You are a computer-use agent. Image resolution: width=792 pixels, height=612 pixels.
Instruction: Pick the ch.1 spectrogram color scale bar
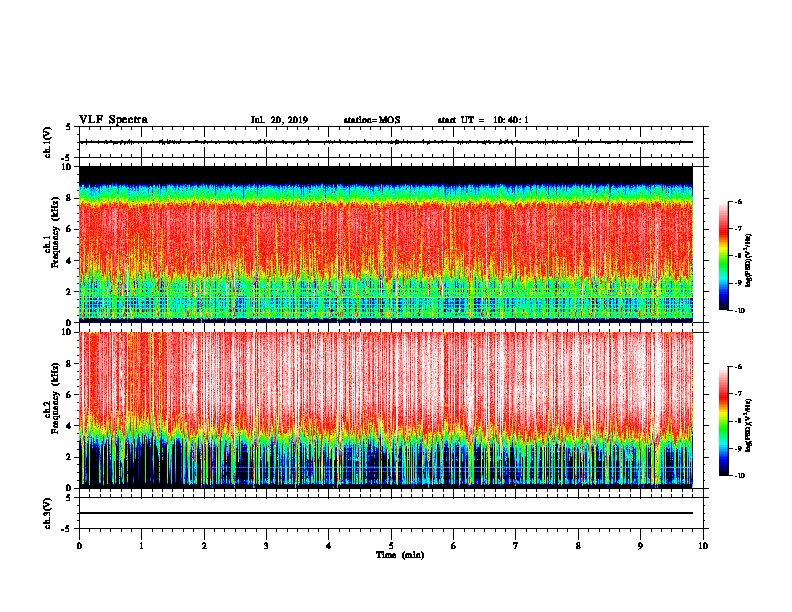pyautogui.click(x=723, y=256)
